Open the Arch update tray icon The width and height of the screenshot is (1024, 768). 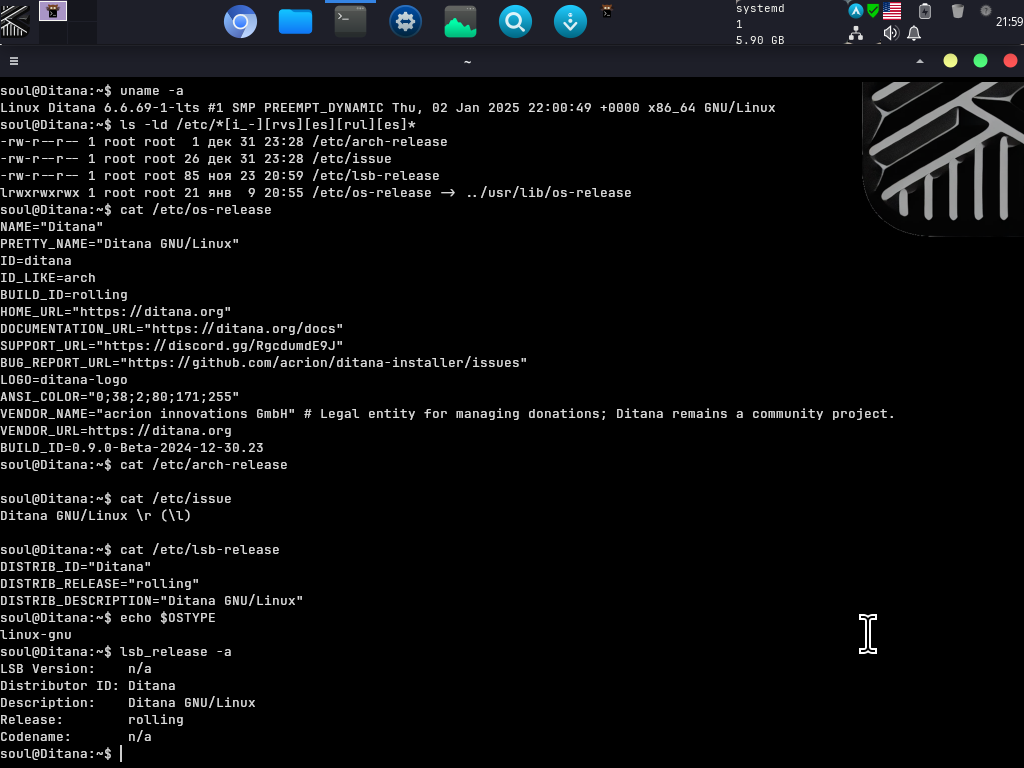pyautogui.click(x=856, y=10)
